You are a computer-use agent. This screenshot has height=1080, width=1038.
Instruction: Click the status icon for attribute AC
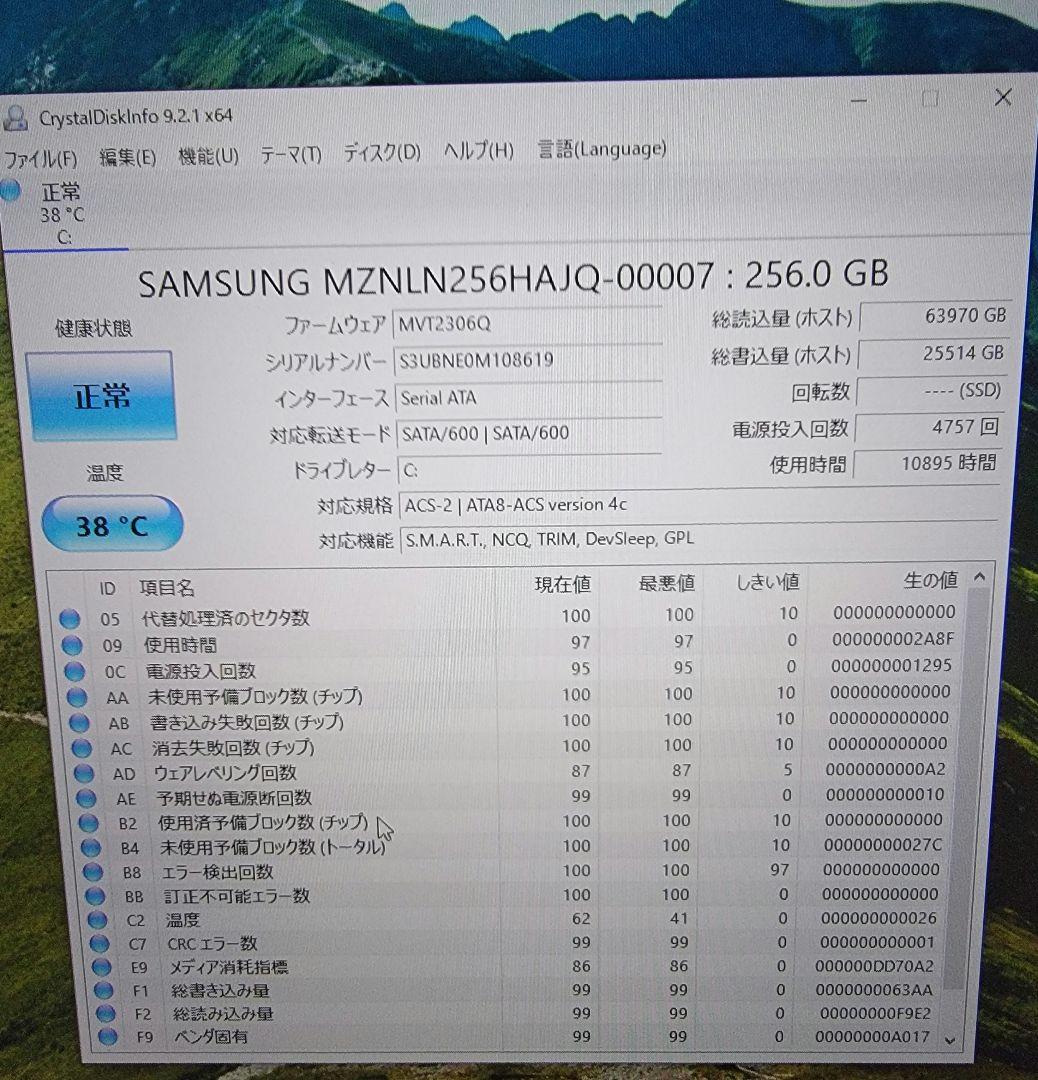[x=81, y=749]
